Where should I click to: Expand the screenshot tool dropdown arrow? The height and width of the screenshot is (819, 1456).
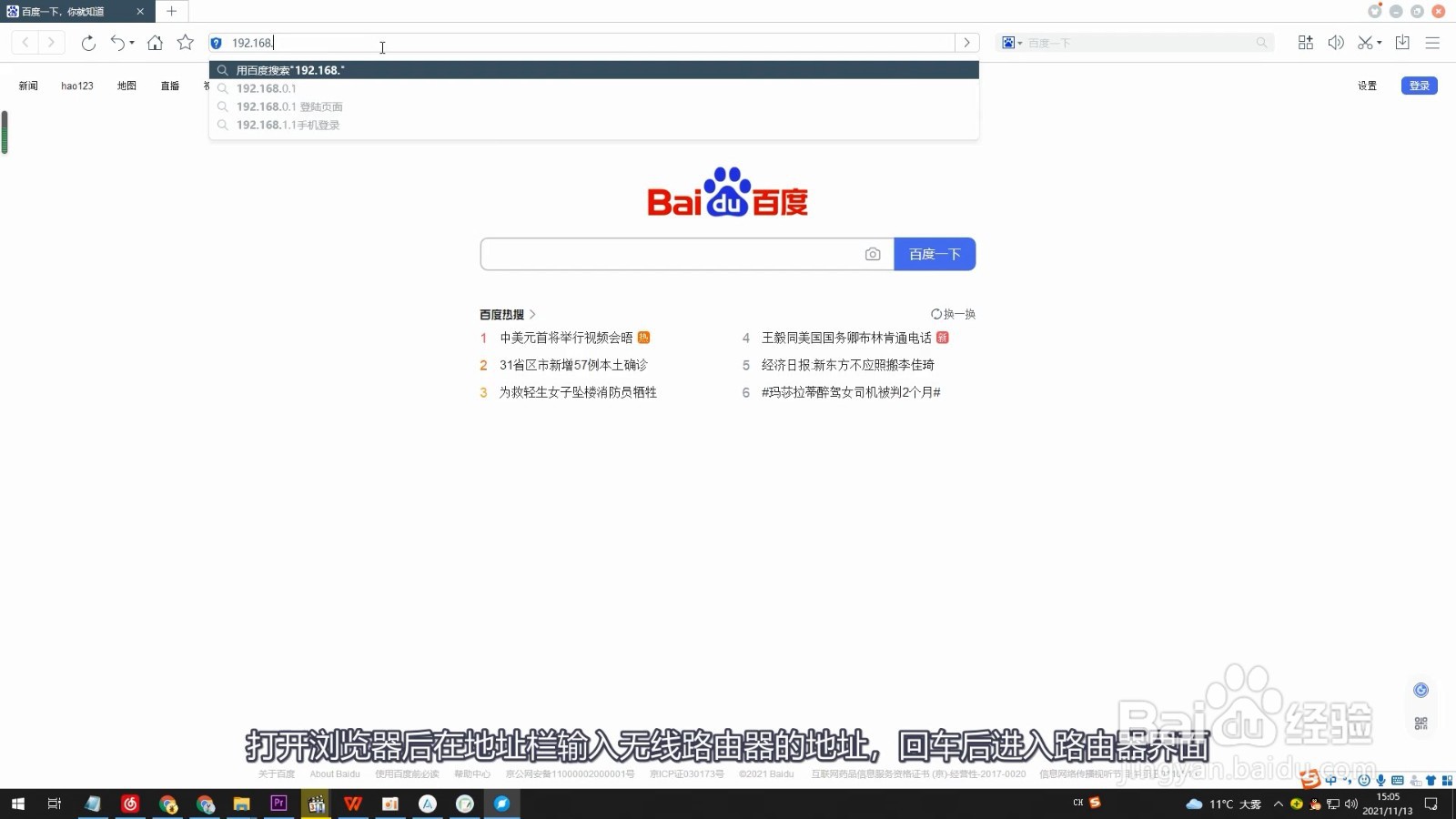pyautogui.click(x=1380, y=43)
